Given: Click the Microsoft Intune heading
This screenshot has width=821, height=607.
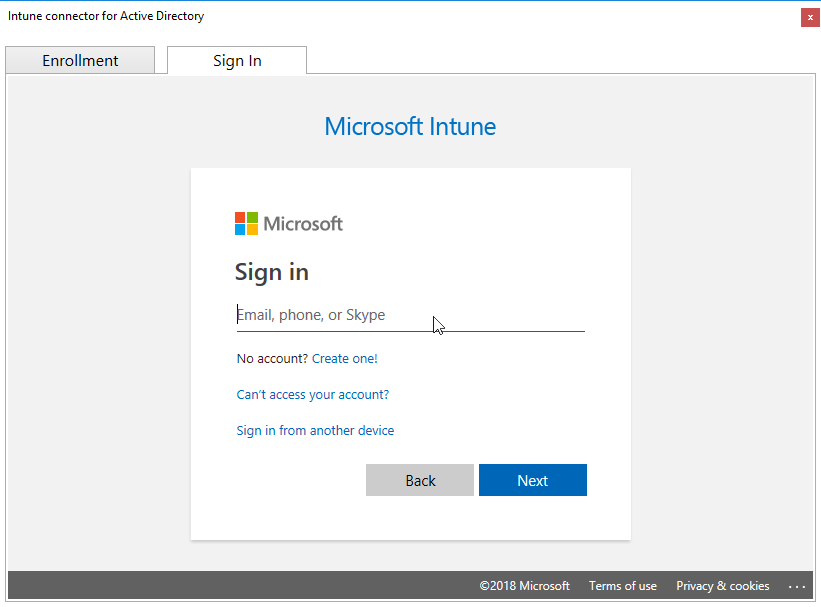Looking at the screenshot, I should coord(410,127).
